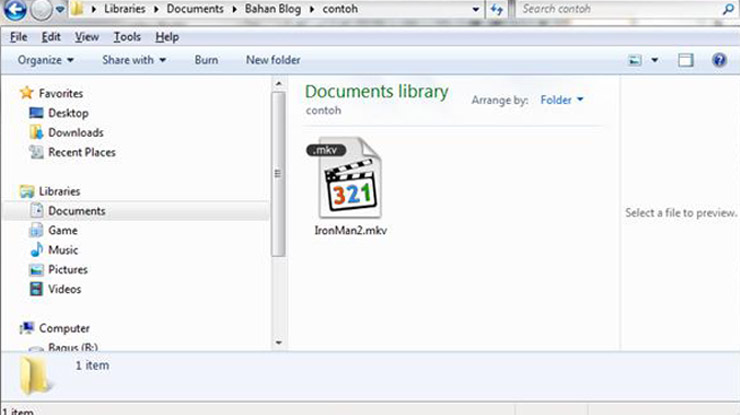Expand the arrow after Bahan Blog breadcrumb
The width and height of the screenshot is (740, 415).
311,9
